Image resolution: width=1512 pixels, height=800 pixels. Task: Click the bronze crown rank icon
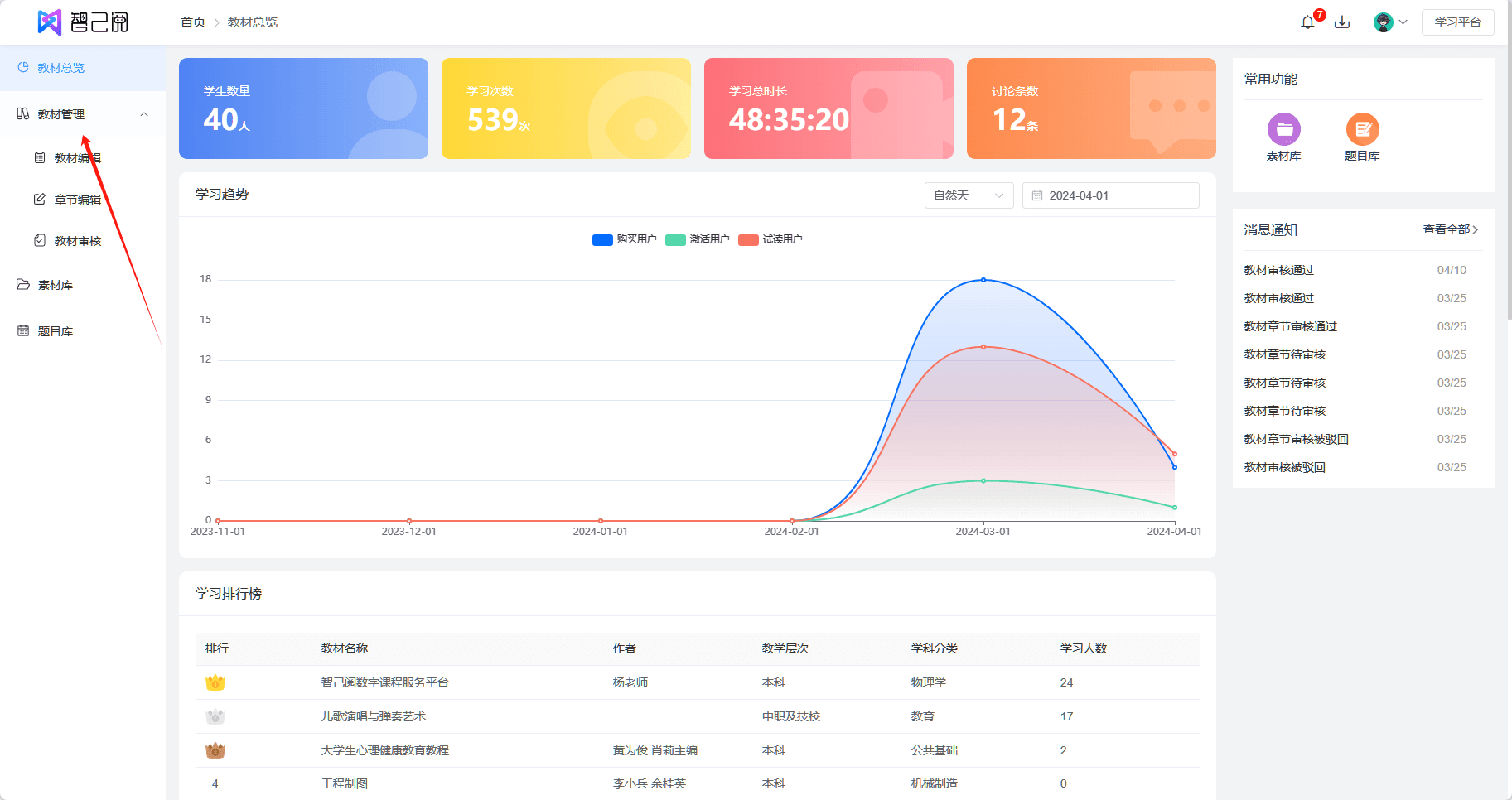point(215,750)
